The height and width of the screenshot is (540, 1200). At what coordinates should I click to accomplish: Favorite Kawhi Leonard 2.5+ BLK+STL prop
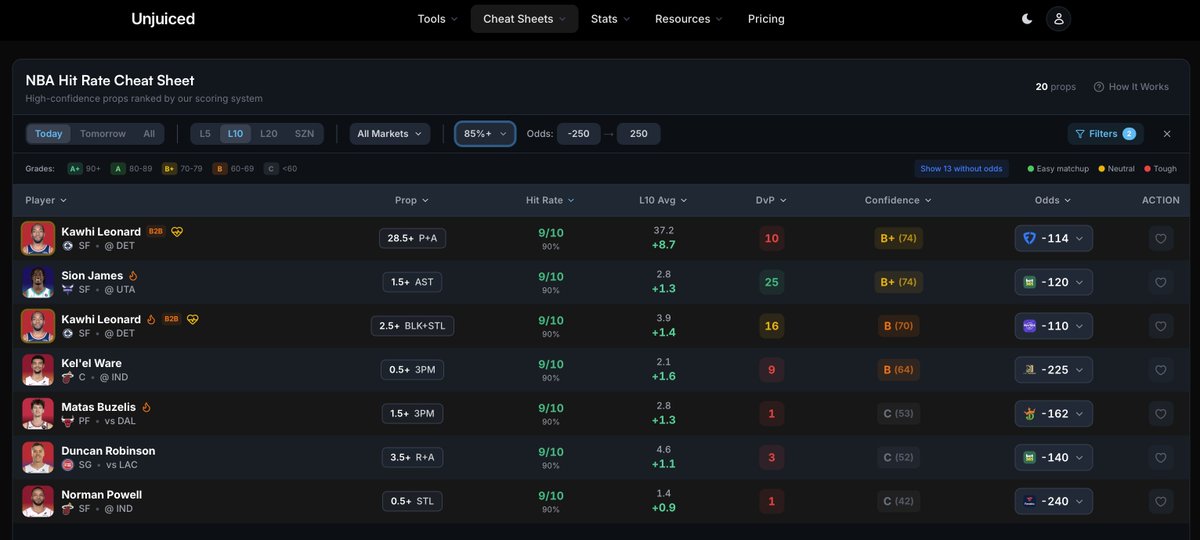[x=1160, y=327]
